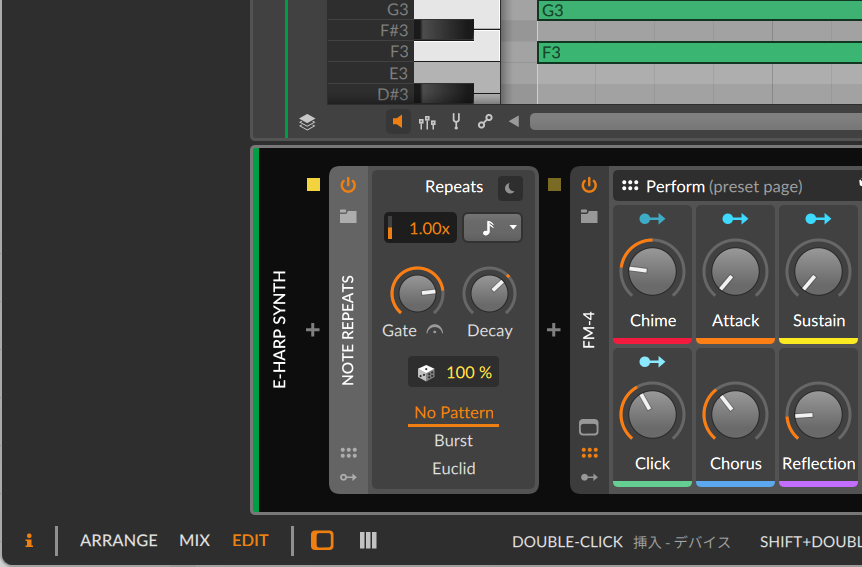Screen dimensions: 862x567
Task: Click the vertical bars panel layout icon
Action: 368,541
